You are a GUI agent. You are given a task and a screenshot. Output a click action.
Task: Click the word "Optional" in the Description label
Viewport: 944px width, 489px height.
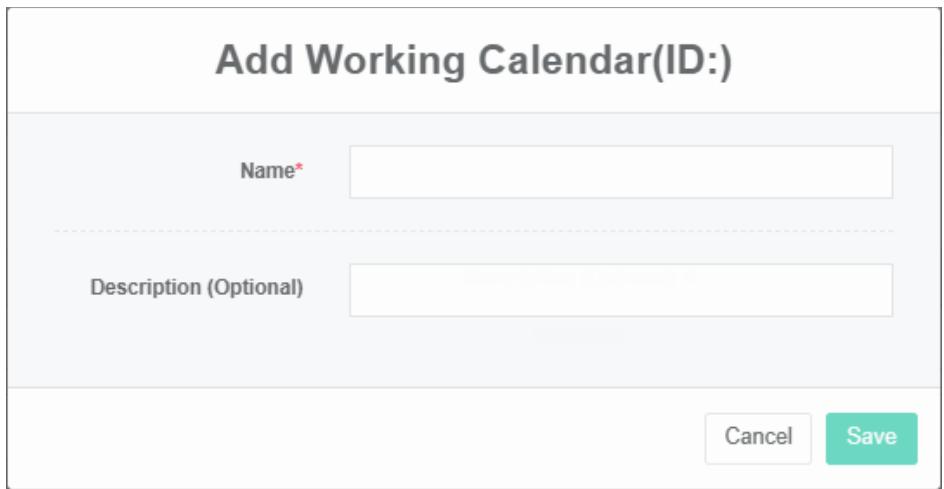254,287
